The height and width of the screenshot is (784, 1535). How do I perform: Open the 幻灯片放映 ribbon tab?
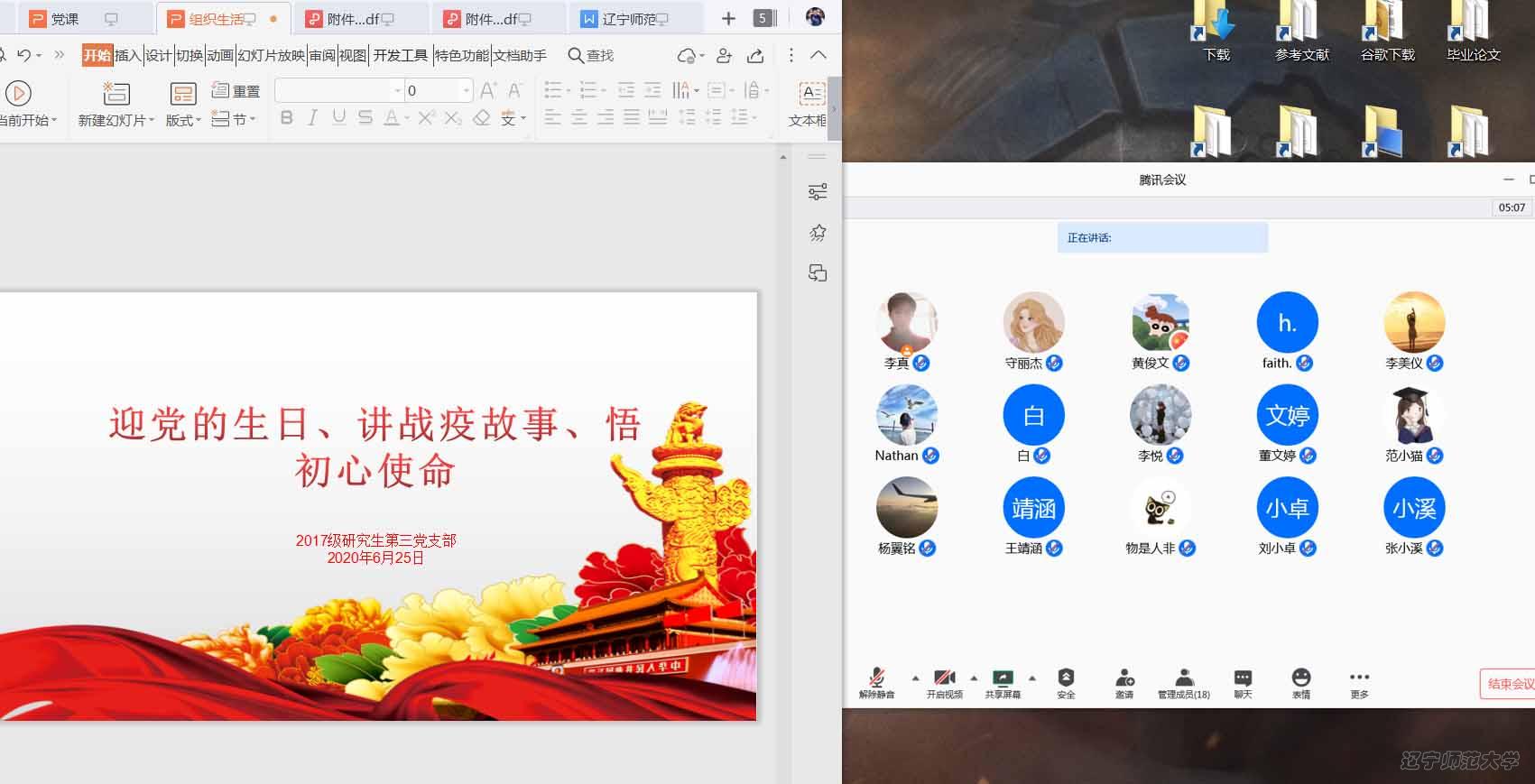(x=271, y=55)
